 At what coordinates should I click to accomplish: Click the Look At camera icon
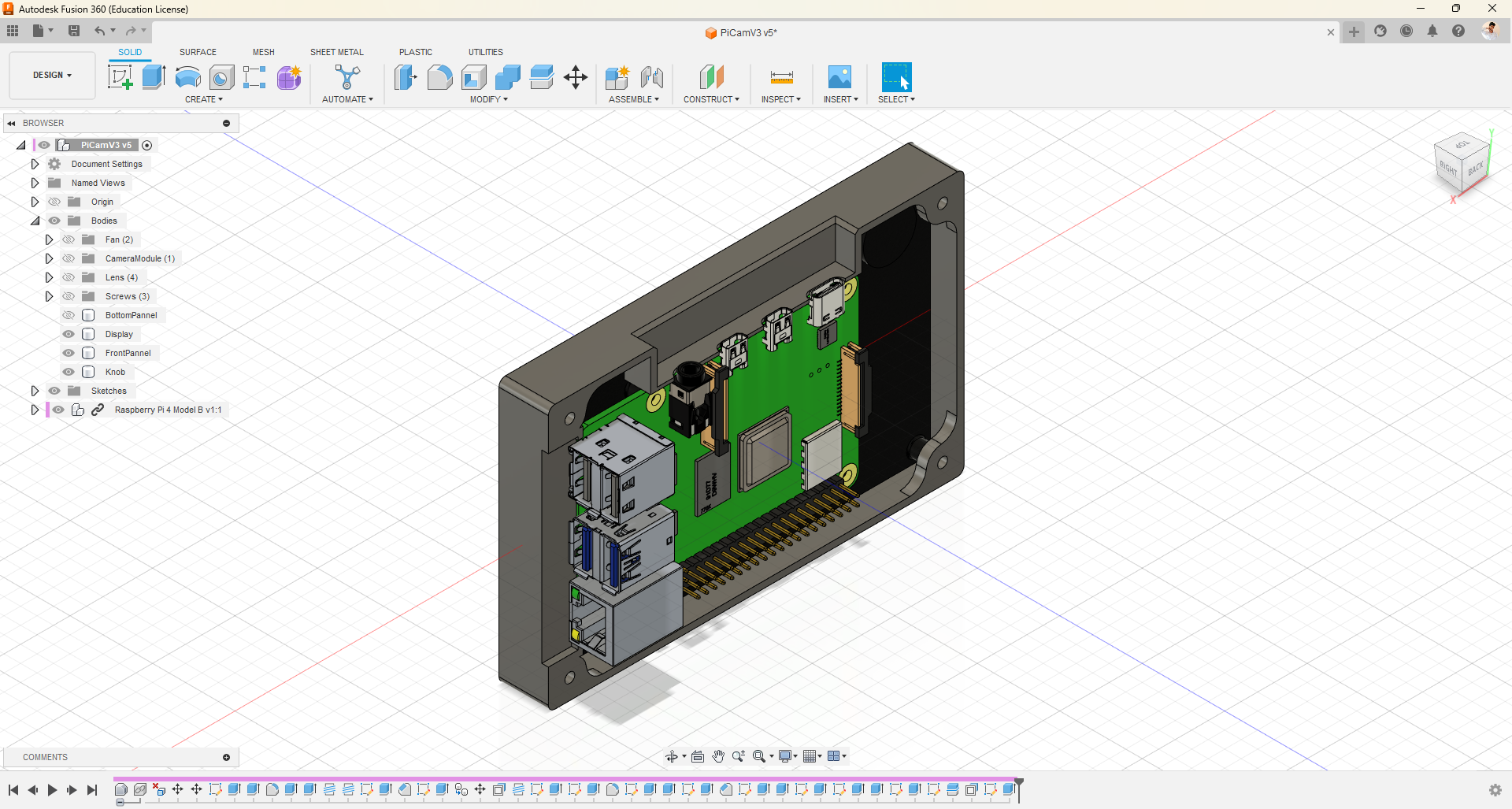[x=698, y=756]
